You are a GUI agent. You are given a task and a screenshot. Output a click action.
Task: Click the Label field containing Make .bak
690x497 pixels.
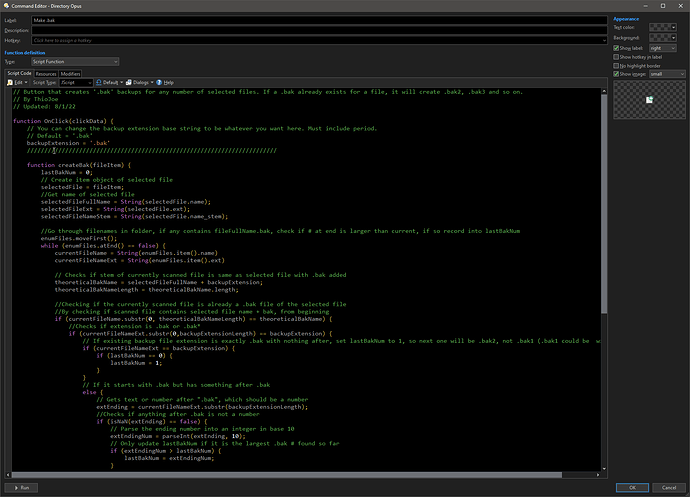319,20
